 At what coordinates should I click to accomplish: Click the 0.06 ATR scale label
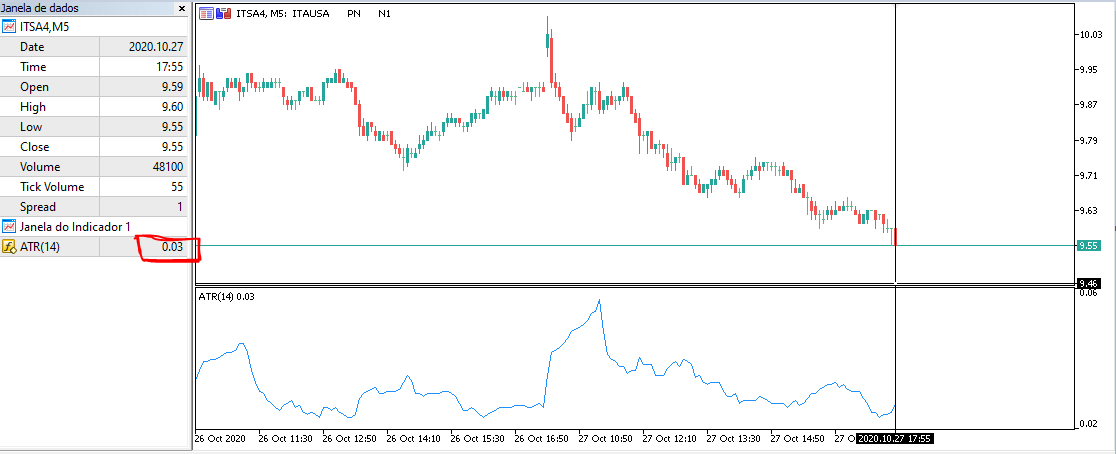1090,292
